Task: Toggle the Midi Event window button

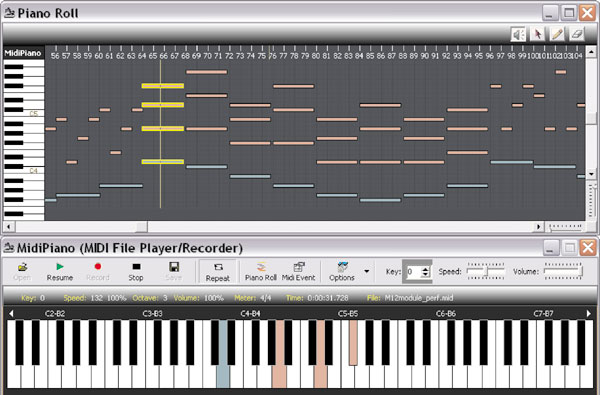Action: click(x=298, y=271)
